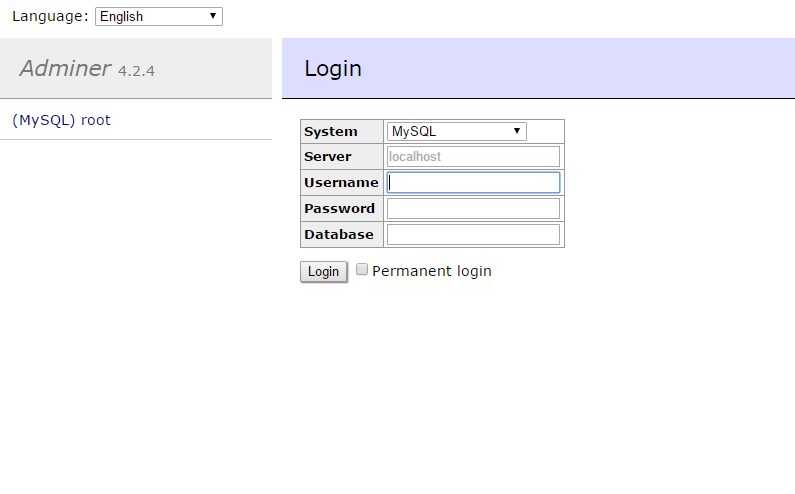Click the arrow on the Language select box
The width and height of the screenshot is (795, 494).
point(213,16)
